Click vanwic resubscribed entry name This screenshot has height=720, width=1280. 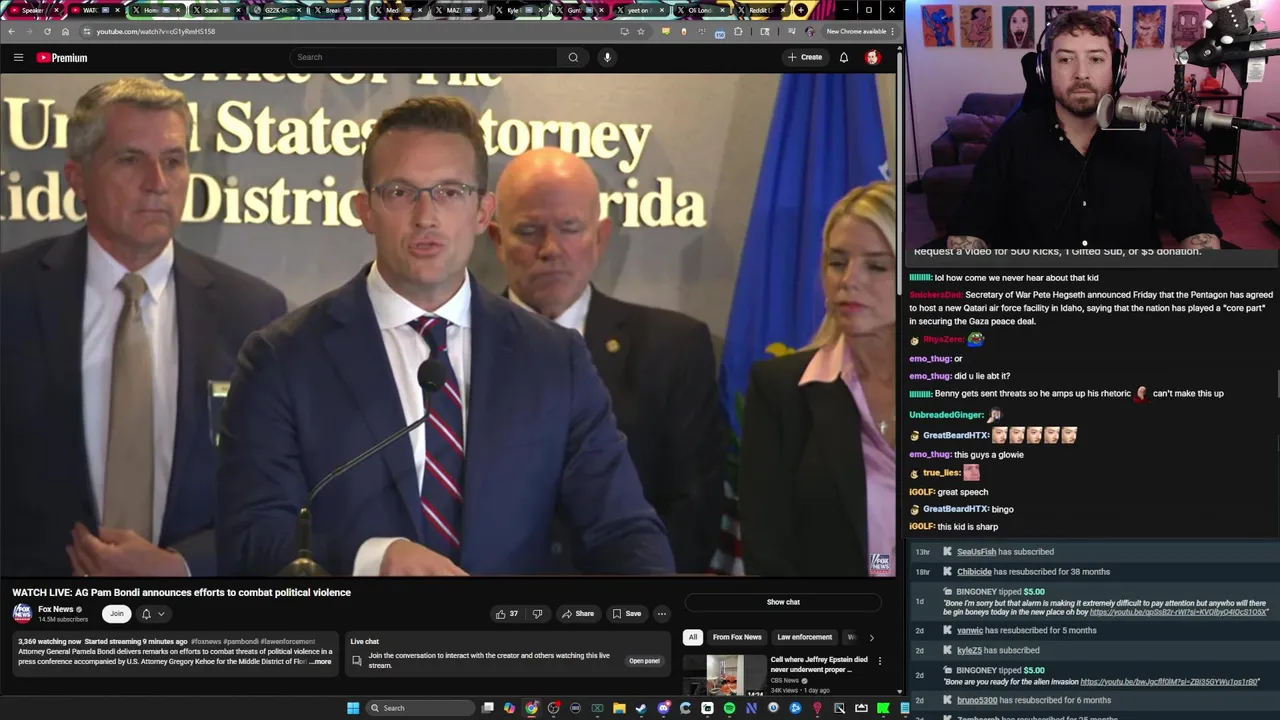click(x=970, y=631)
